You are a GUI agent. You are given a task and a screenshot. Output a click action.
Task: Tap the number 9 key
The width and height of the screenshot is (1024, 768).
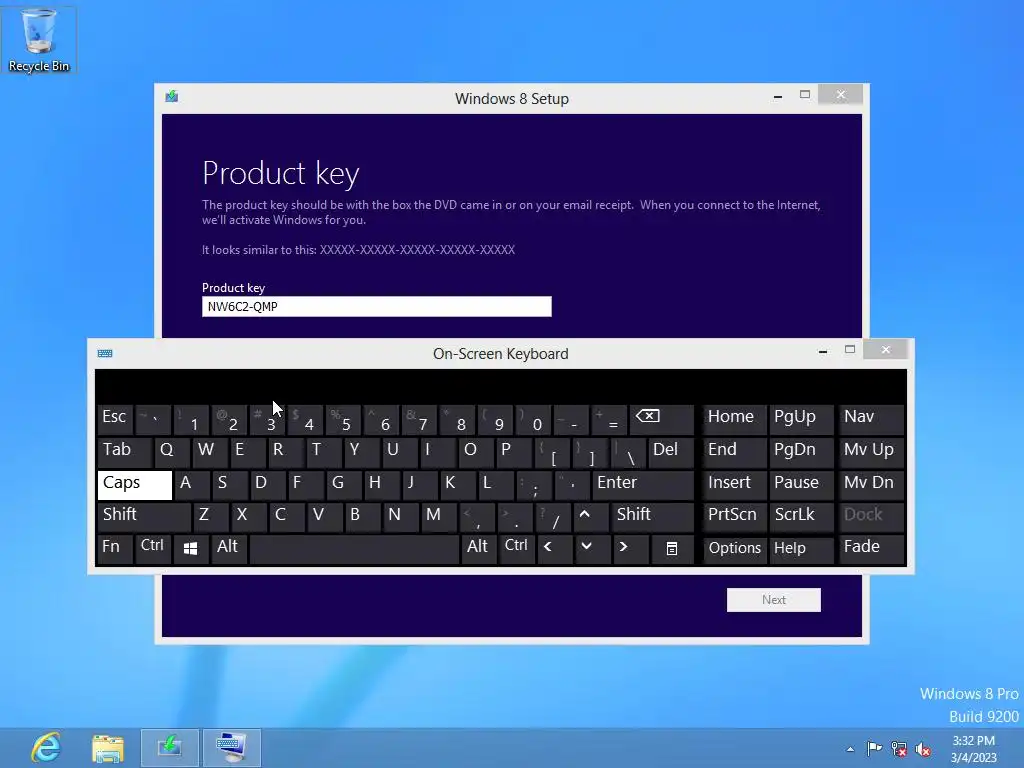pos(494,419)
